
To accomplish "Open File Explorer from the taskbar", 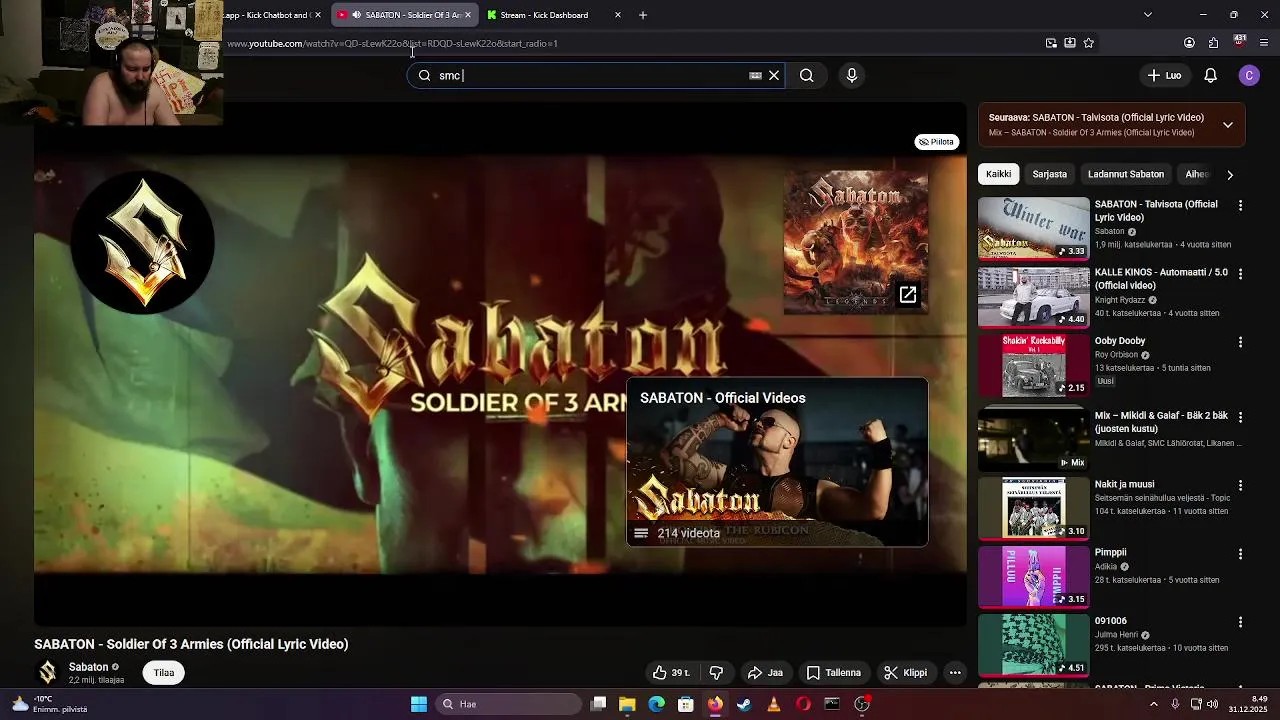I will [627, 704].
